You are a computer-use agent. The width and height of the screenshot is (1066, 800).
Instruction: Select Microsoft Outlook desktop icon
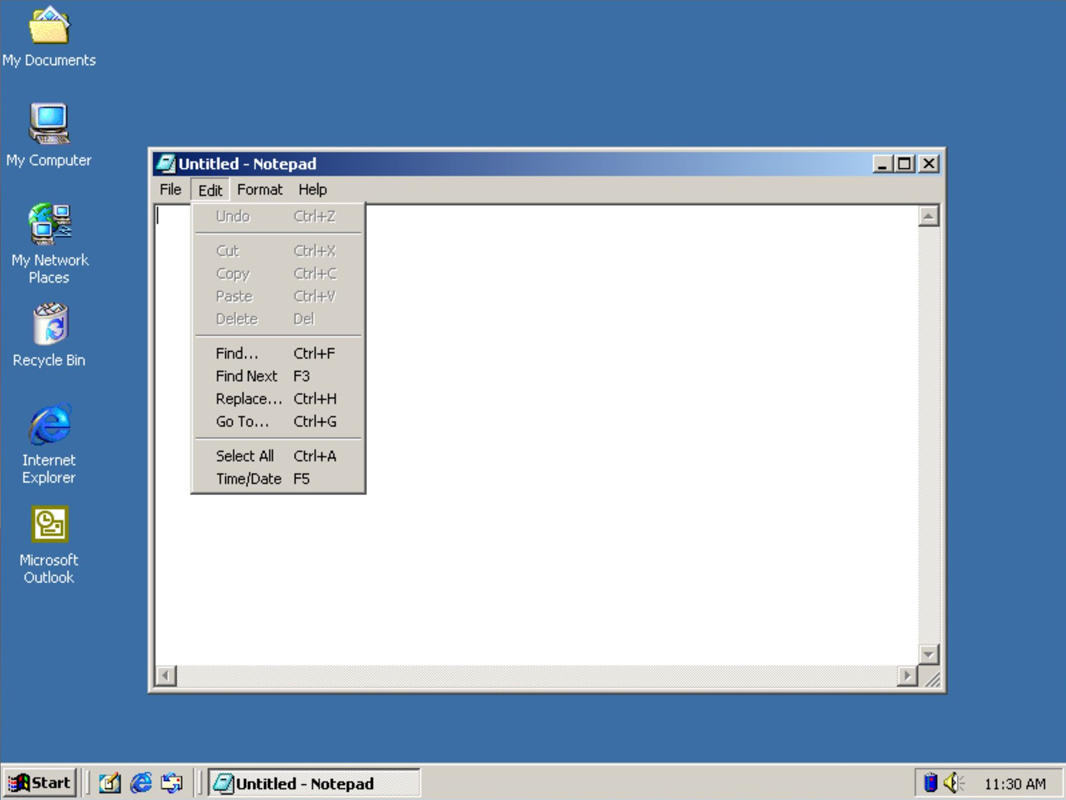click(49, 544)
